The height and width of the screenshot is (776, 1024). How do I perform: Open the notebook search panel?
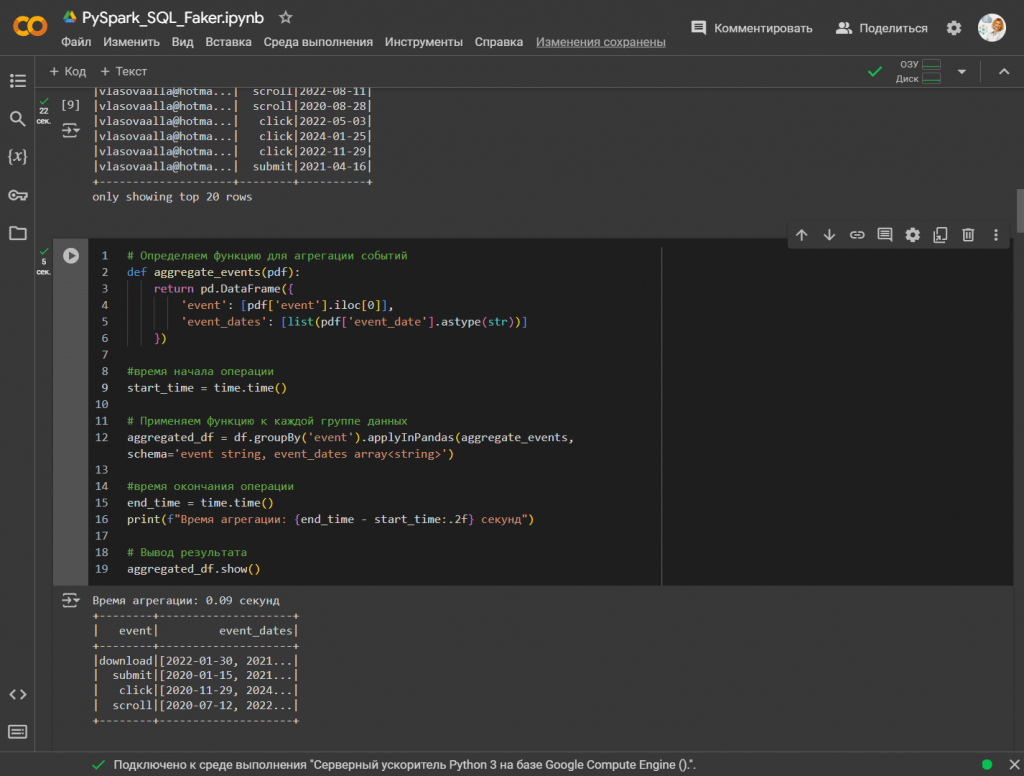[x=16, y=118]
